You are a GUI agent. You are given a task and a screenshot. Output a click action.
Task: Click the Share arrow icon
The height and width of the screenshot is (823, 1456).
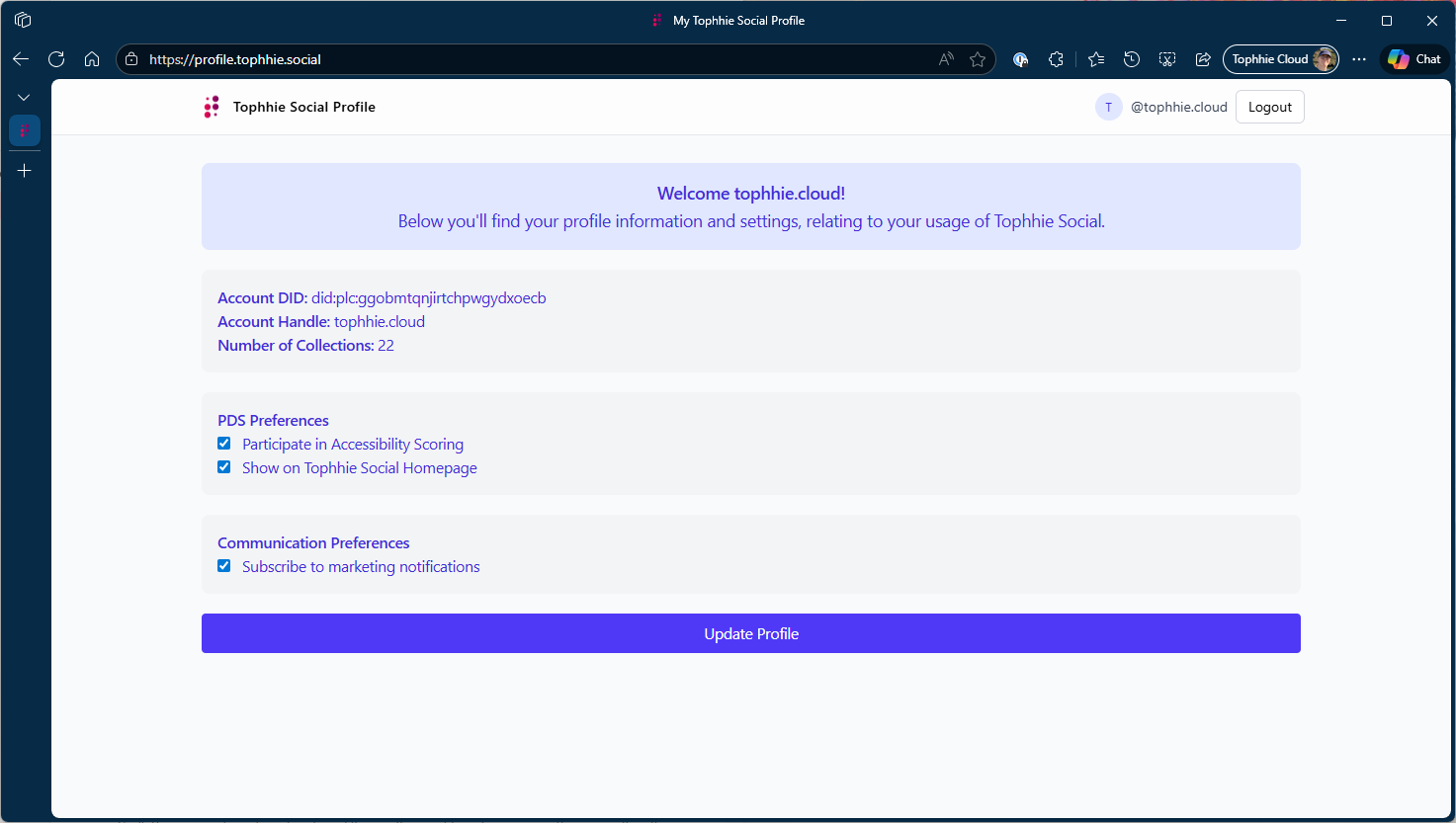click(1203, 59)
